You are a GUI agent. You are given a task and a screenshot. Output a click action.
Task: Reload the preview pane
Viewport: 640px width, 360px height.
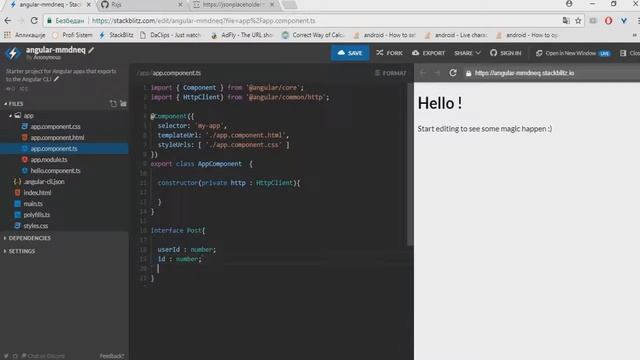point(453,73)
